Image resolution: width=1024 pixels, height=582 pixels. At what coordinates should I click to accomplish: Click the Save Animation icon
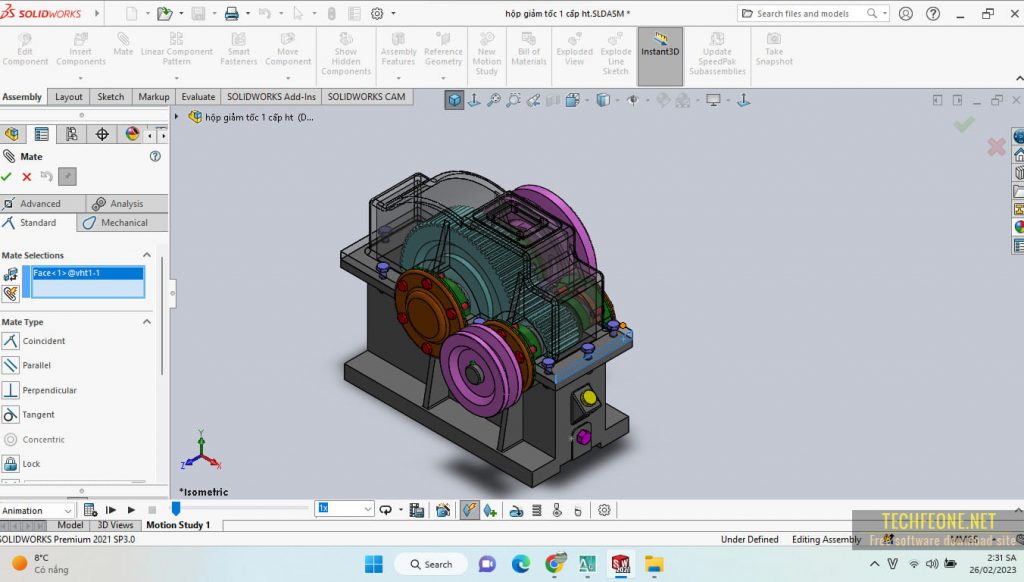pyautogui.click(x=417, y=510)
